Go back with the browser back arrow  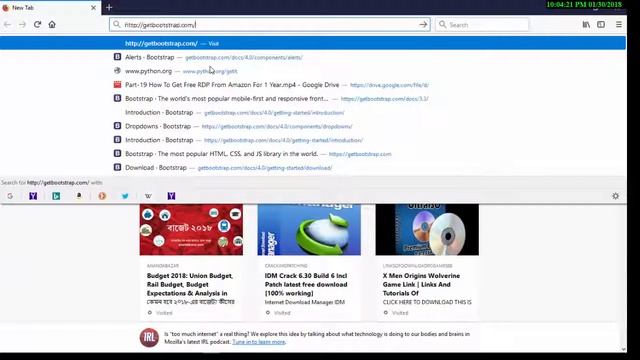click(7, 24)
